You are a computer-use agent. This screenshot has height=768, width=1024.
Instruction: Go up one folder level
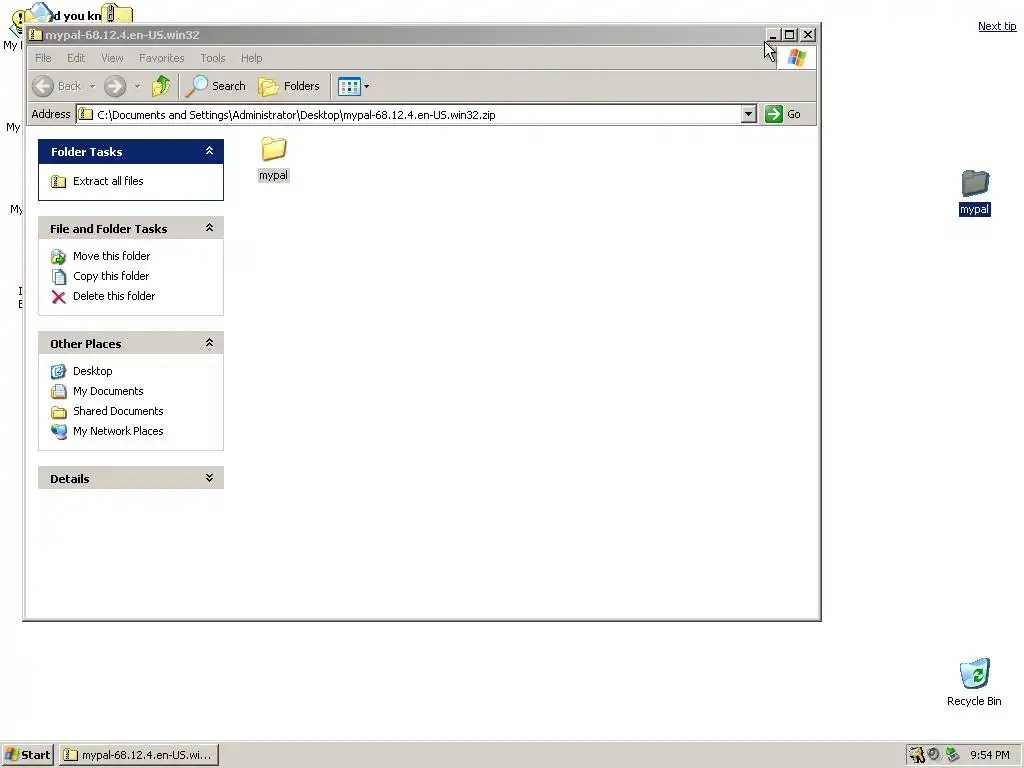coord(161,86)
